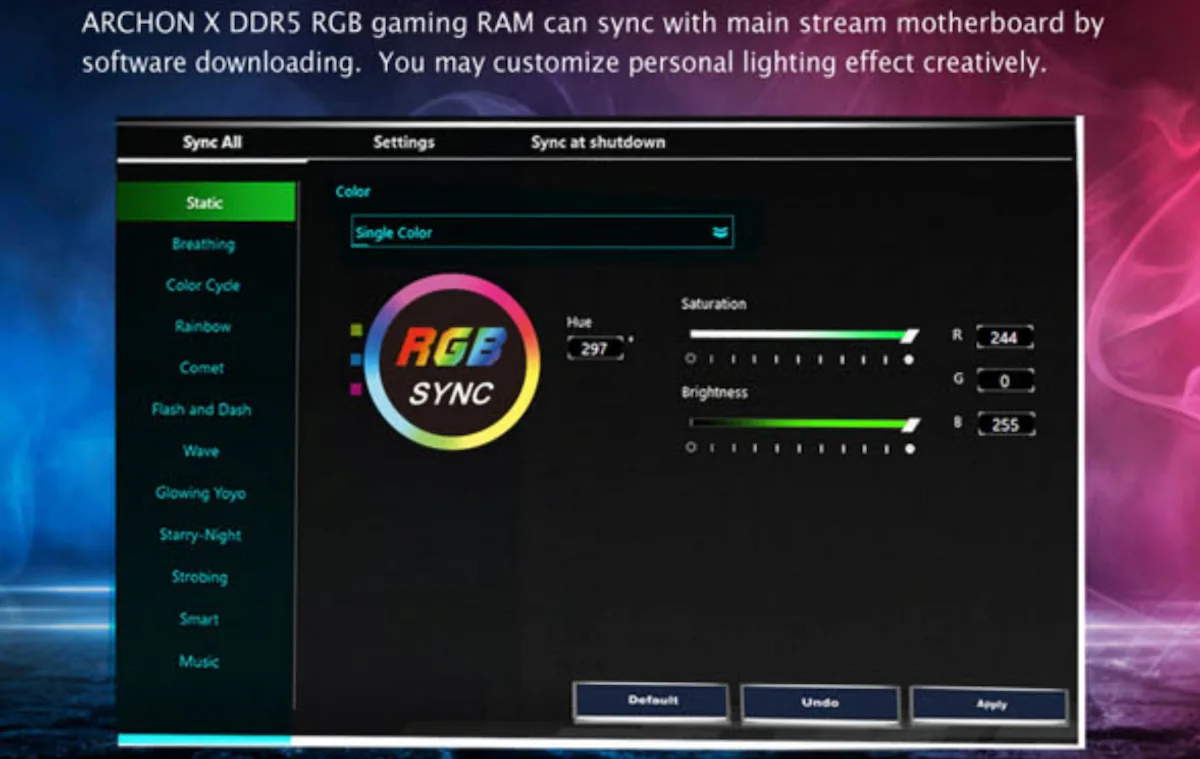Open the Sync All tab
1200x759 pixels.
click(212, 142)
